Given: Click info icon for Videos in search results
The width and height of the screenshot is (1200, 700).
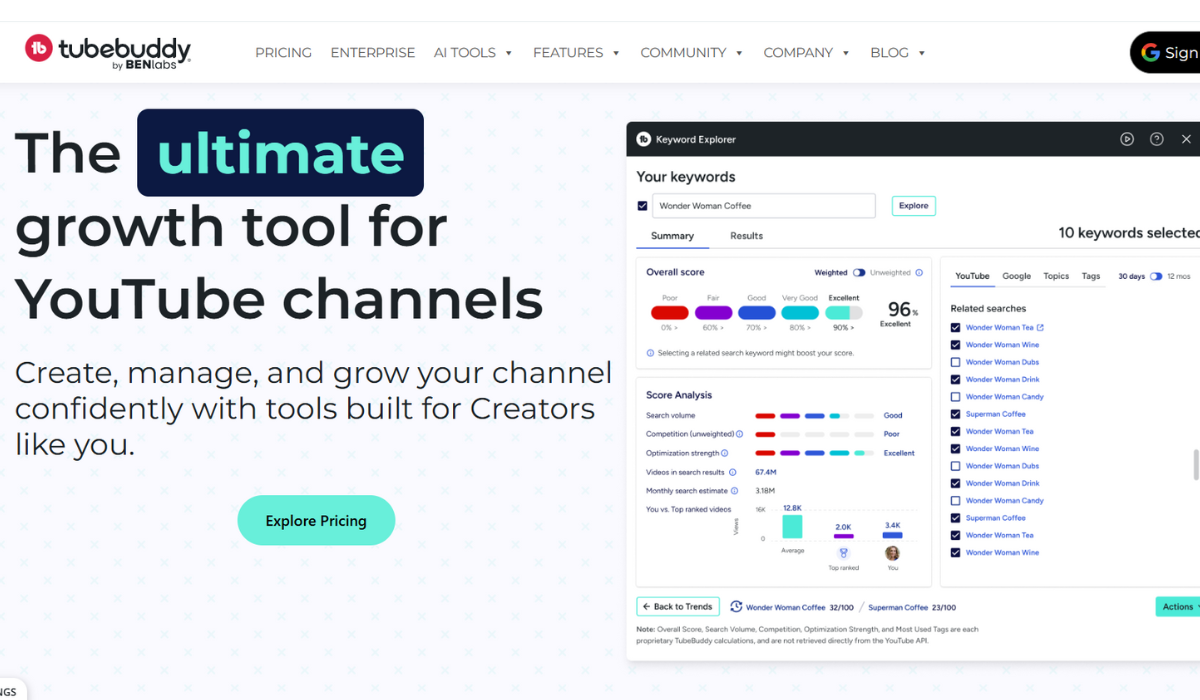Looking at the screenshot, I should click(733, 472).
